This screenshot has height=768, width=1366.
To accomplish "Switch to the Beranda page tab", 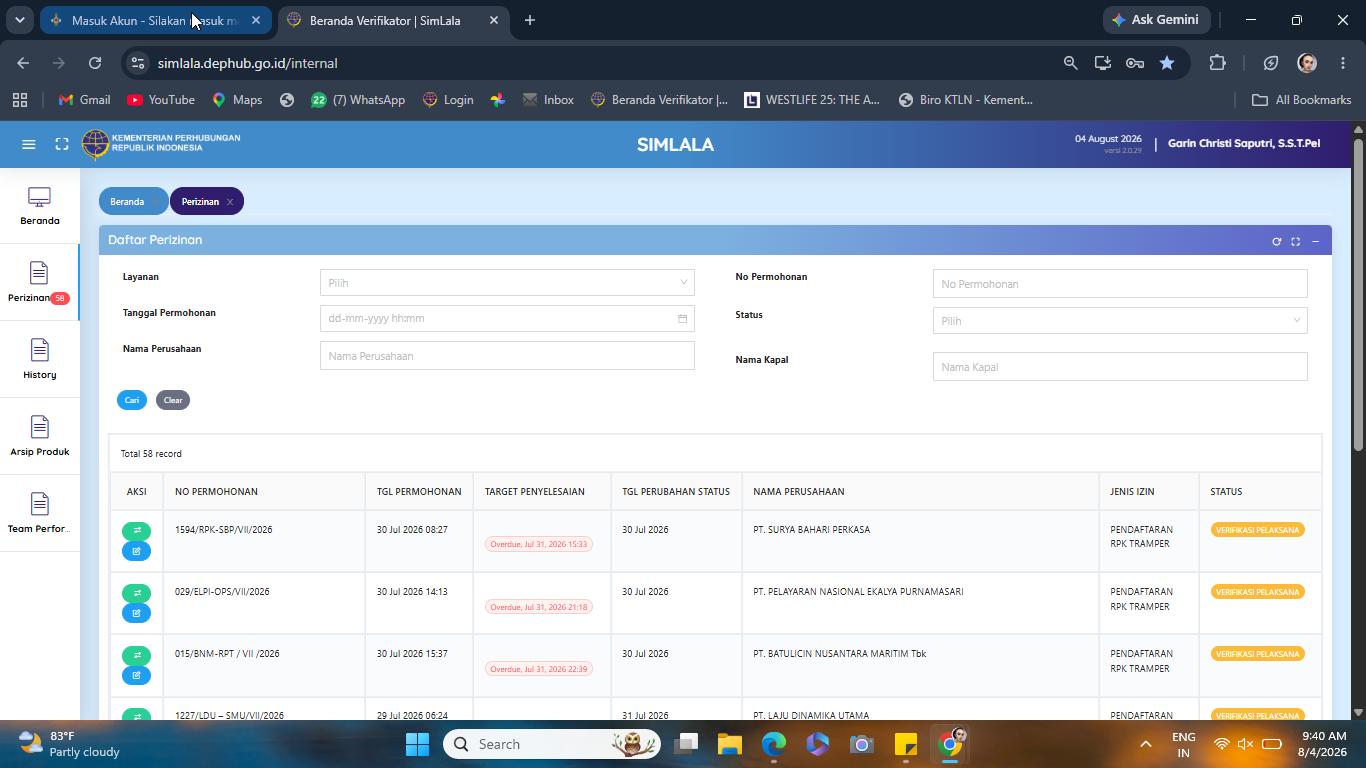I will pyautogui.click(x=127, y=202).
